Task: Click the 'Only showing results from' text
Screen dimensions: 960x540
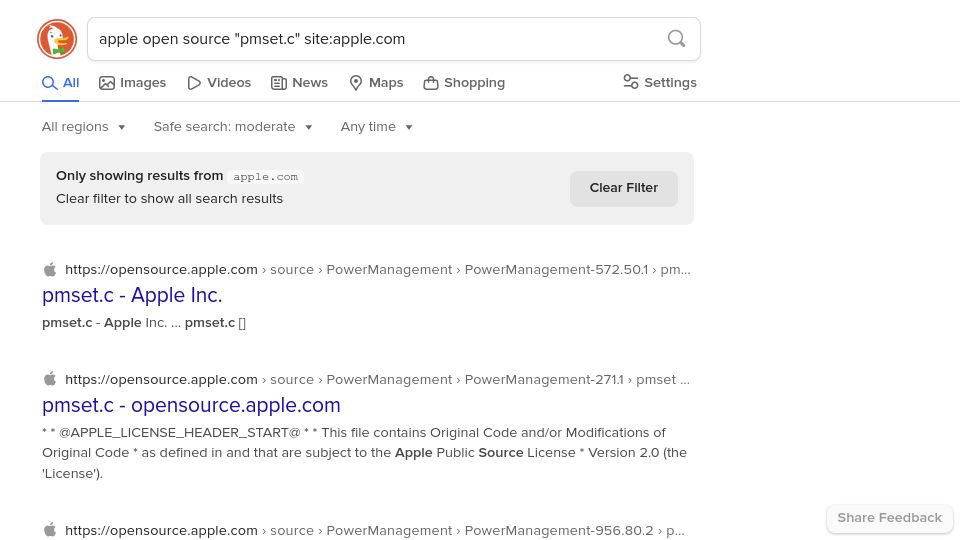Action: [140, 176]
